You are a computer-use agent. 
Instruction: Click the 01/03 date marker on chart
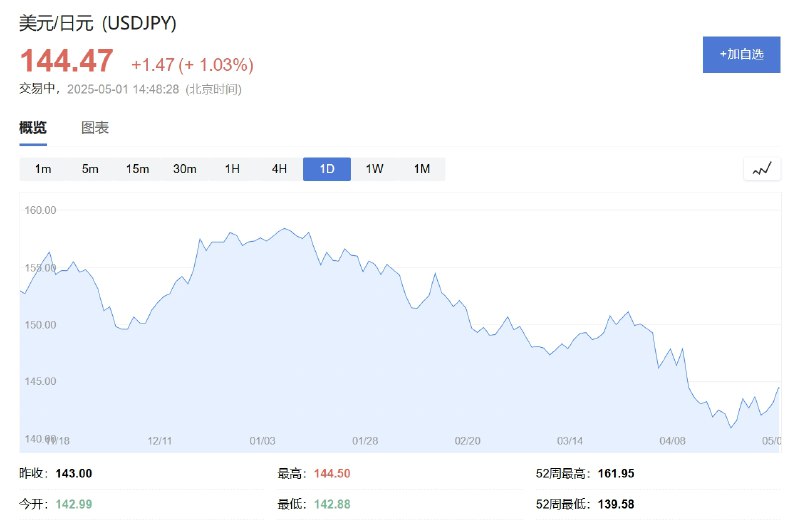262,441
